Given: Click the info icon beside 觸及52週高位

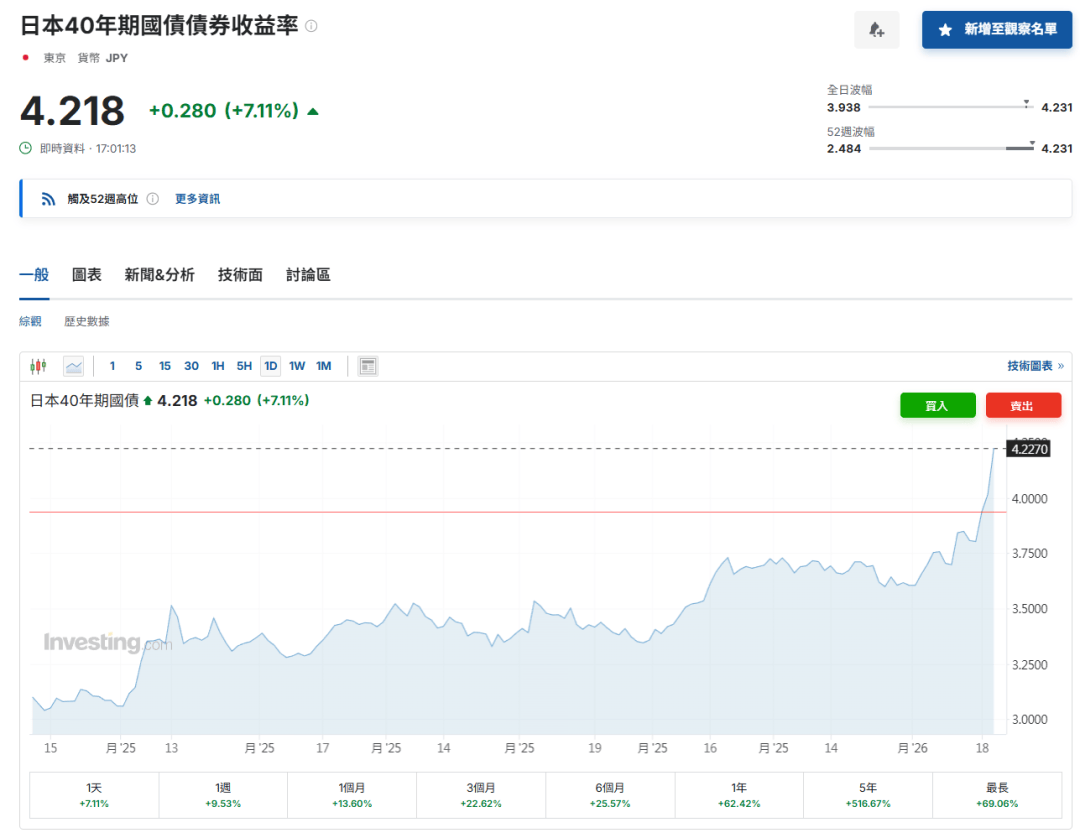Looking at the screenshot, I should click(x=153, y=198).
